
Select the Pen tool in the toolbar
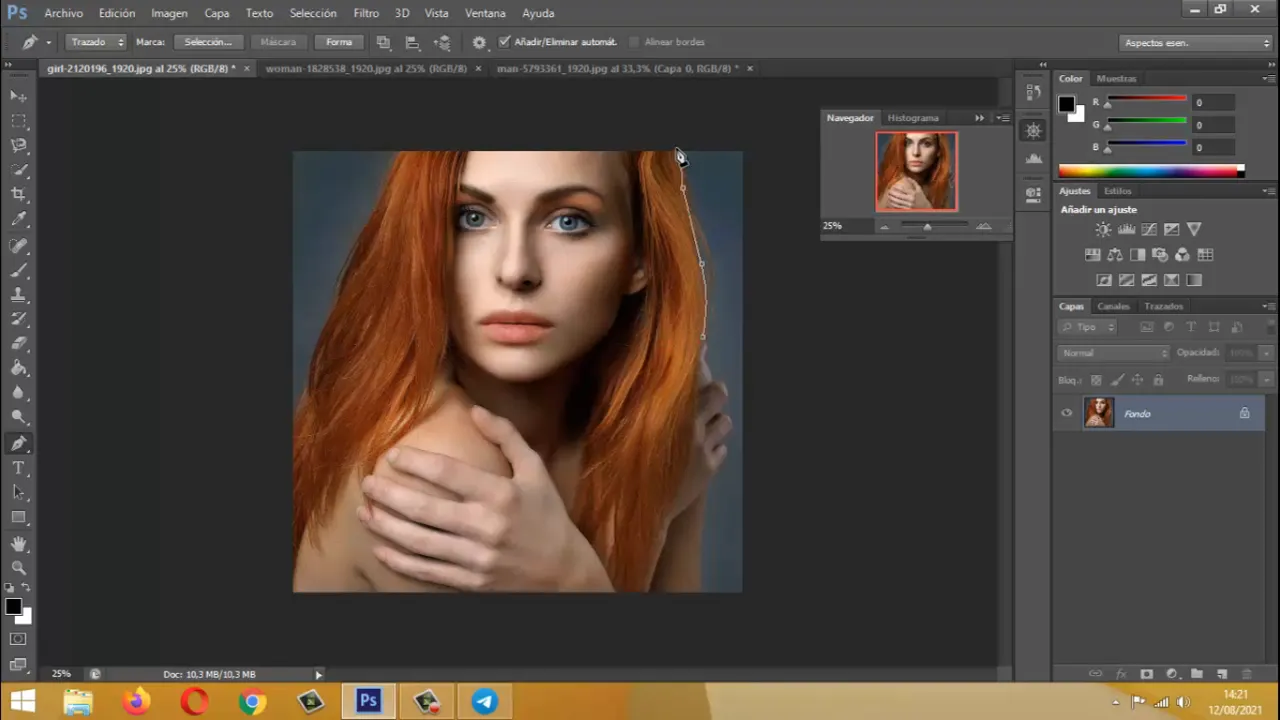[18, 443]
